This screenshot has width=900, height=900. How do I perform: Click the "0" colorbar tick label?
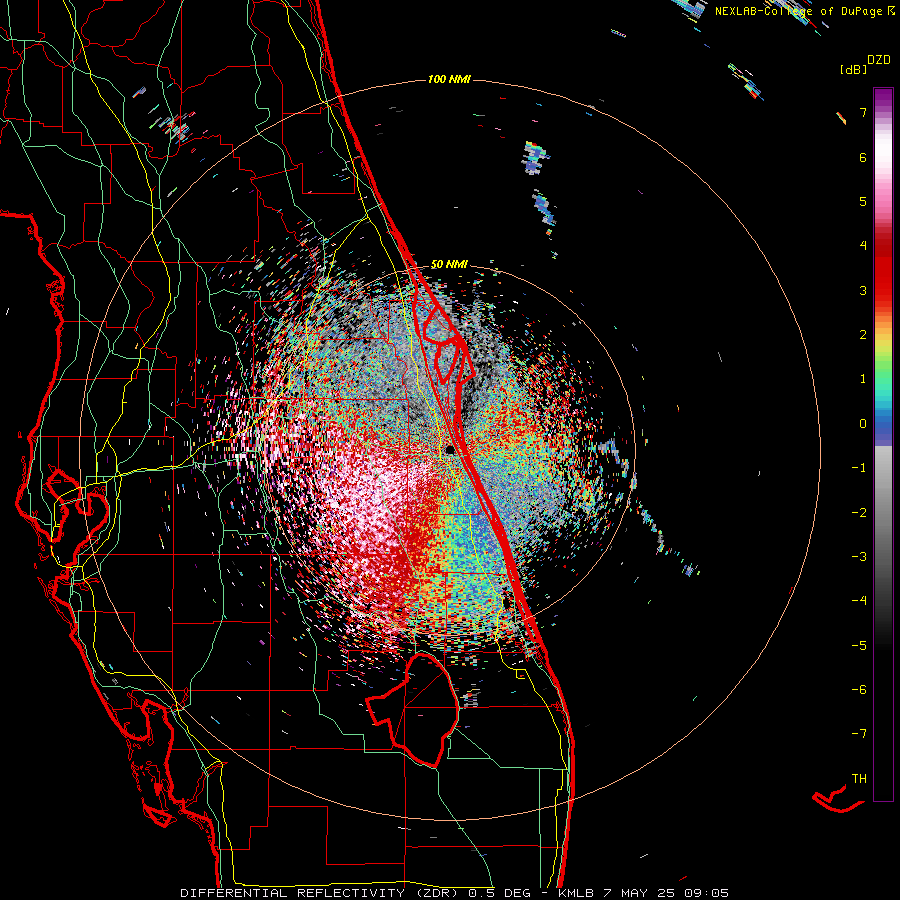coord(863,424)
